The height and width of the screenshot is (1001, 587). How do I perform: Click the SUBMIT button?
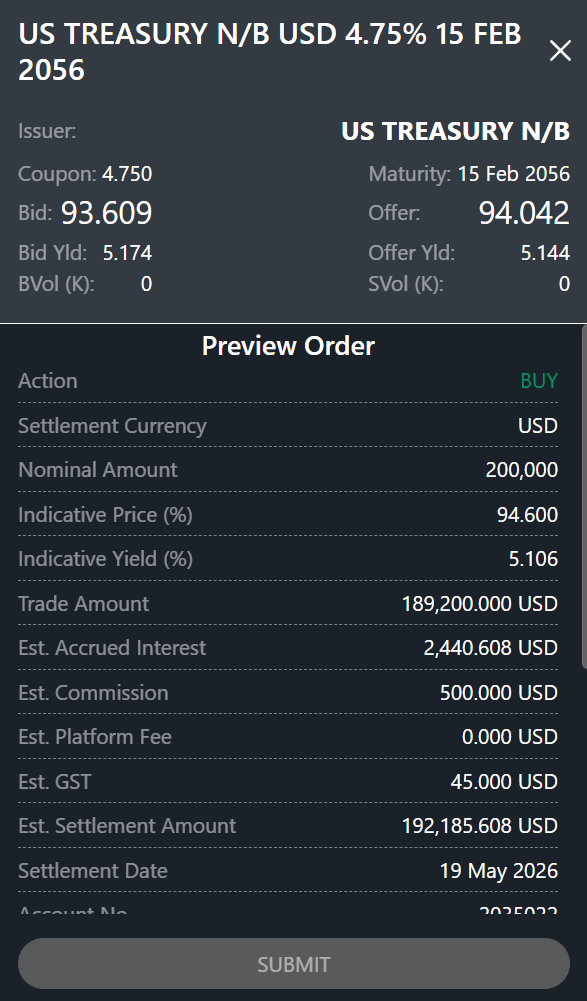coord(294,963)
